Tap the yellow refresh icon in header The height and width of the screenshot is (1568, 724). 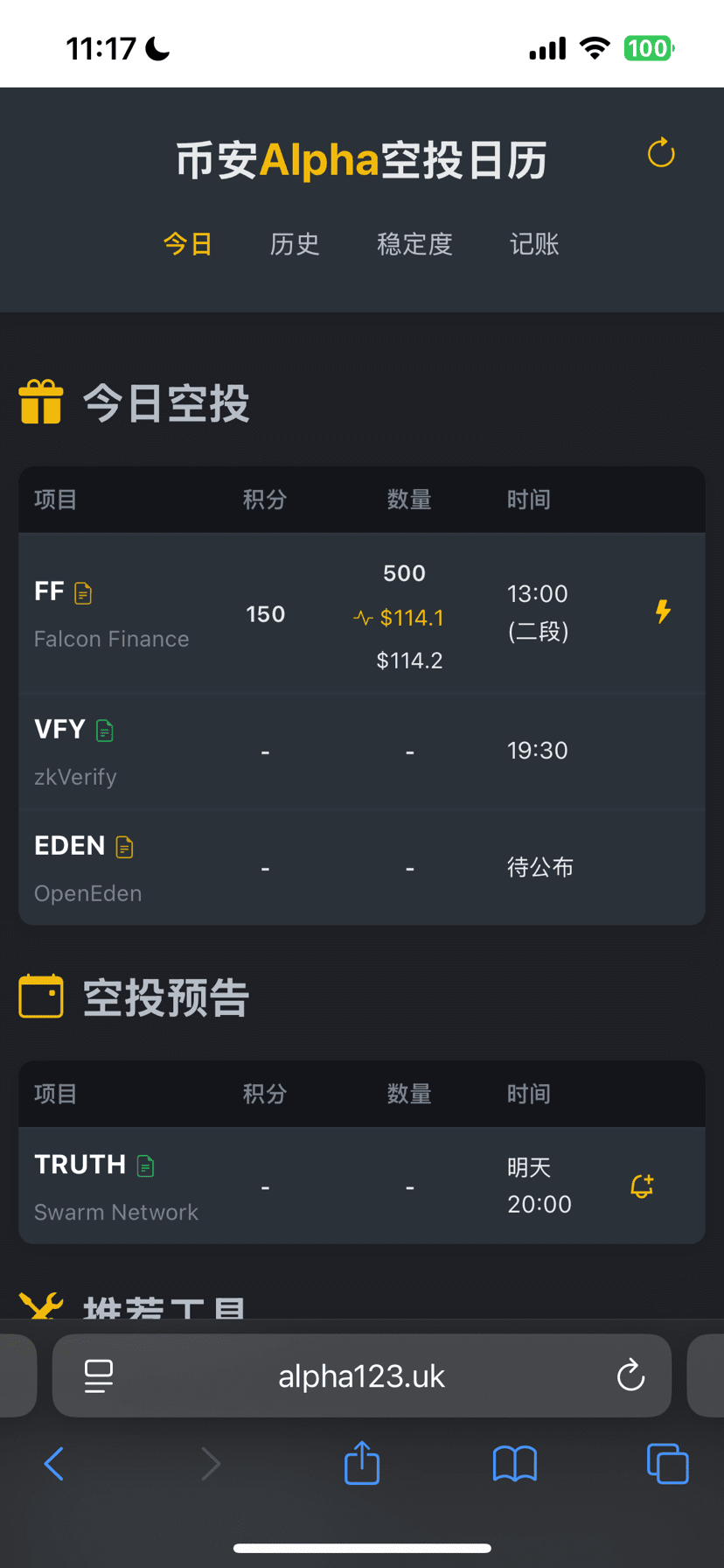661,153
